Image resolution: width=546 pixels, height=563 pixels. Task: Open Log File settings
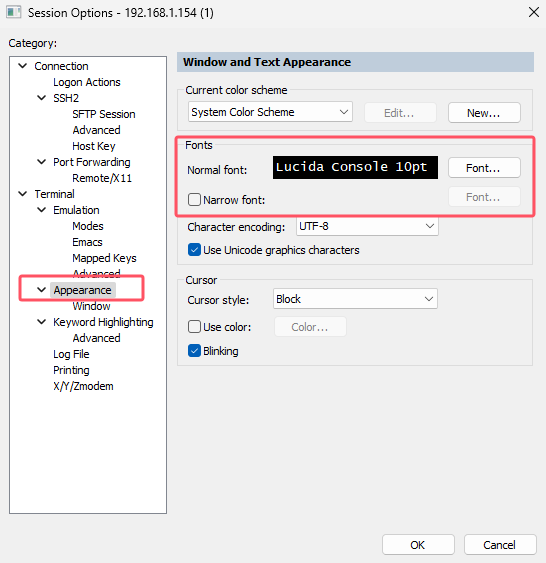click(x=71, y=354)
